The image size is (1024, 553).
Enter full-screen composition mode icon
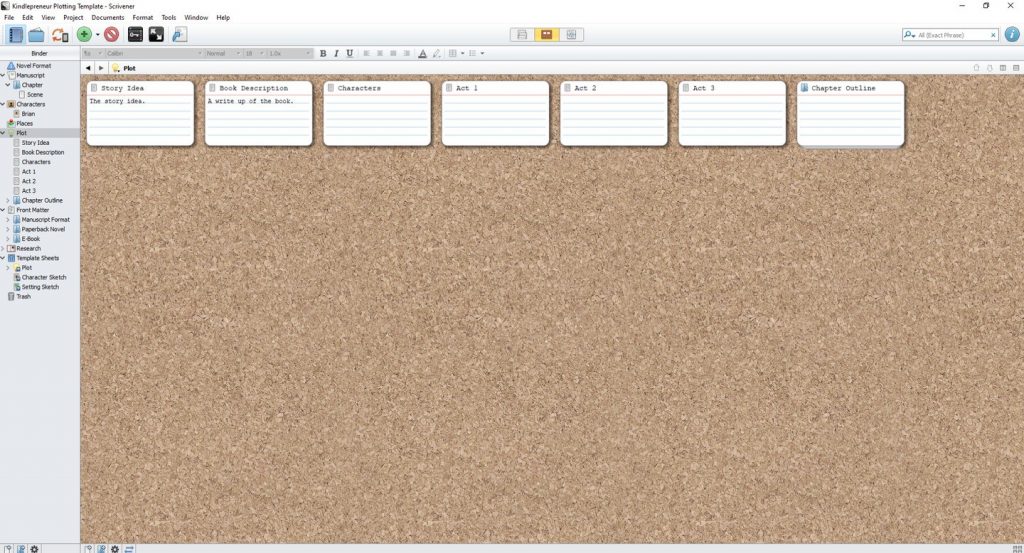[156, 35]
